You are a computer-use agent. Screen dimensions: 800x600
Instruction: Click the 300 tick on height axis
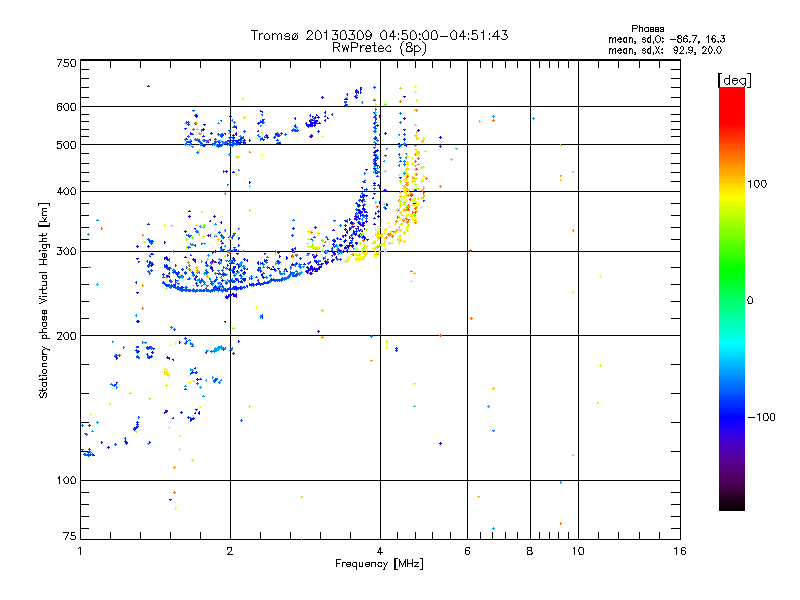tap(66, 251)
